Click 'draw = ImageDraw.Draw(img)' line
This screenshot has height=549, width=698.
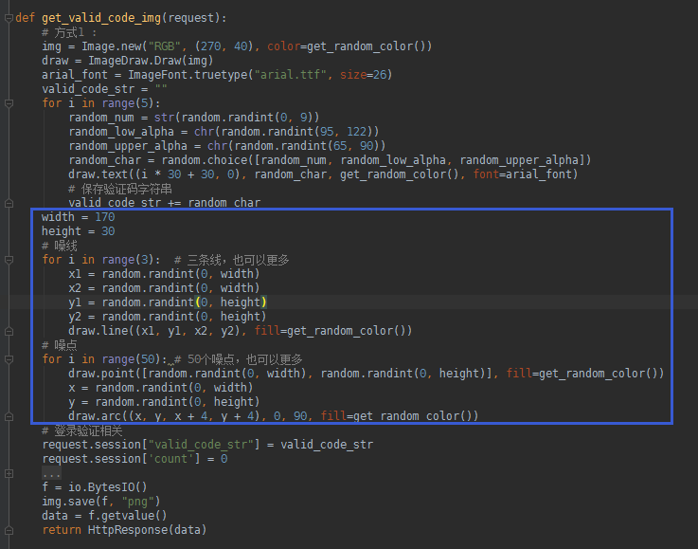(x=127, y=61)
